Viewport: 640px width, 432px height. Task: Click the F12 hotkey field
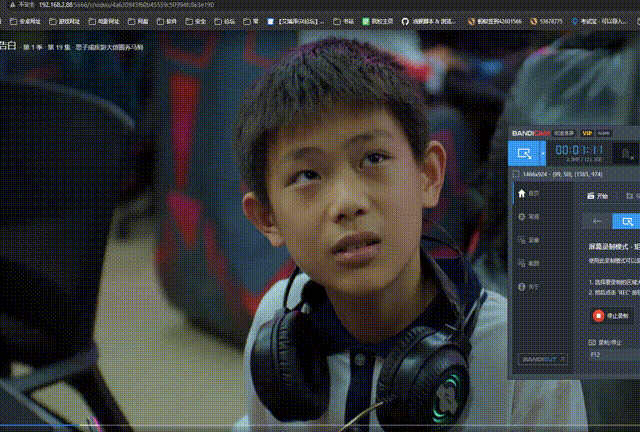(x=614, y=355)
